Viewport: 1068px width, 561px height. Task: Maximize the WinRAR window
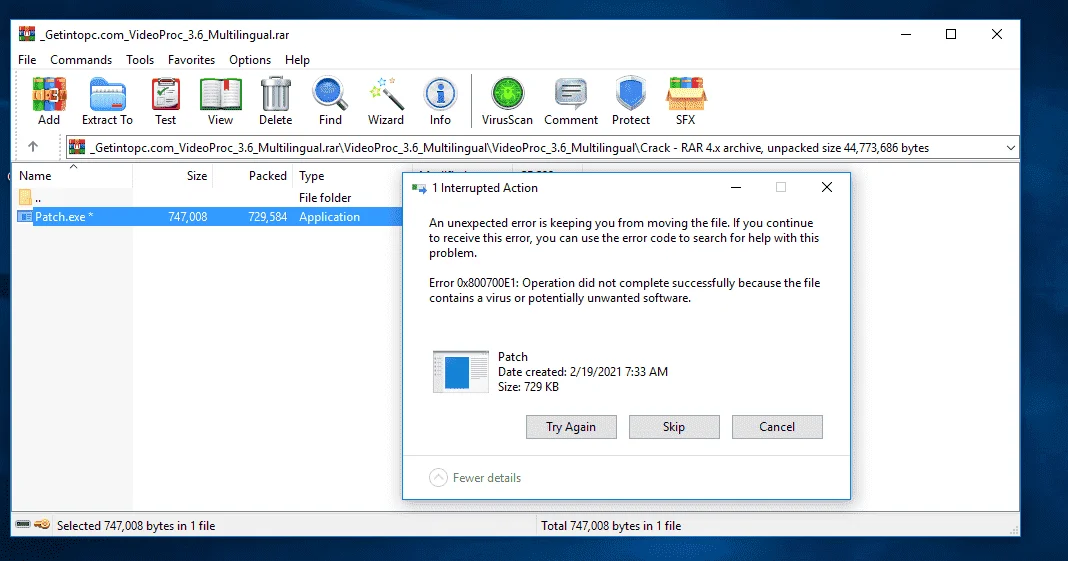(x=951, y=34)
